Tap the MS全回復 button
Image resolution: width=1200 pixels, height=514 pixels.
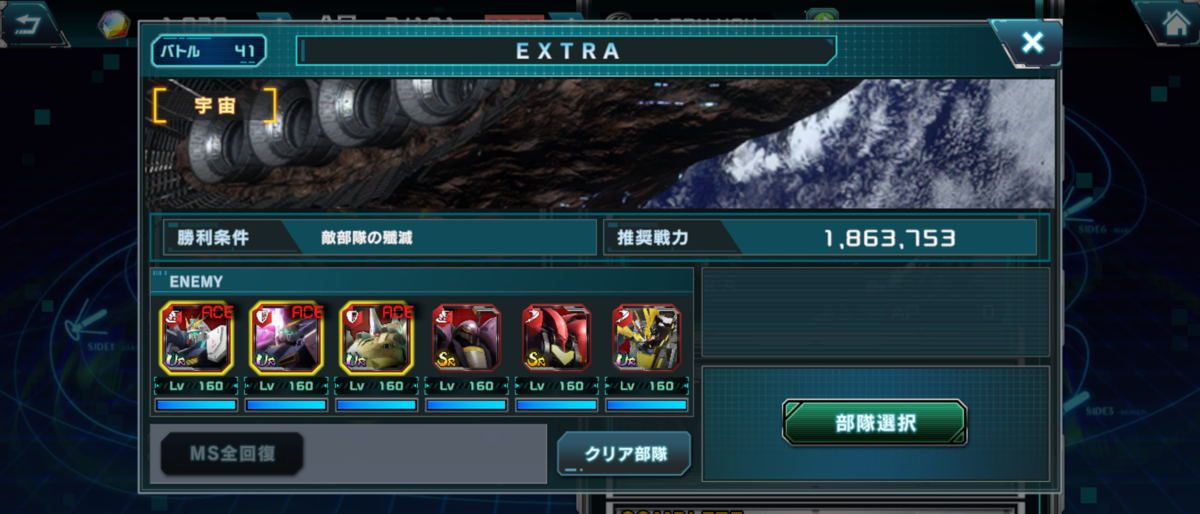pyautogui.click(x=232, y=454)
